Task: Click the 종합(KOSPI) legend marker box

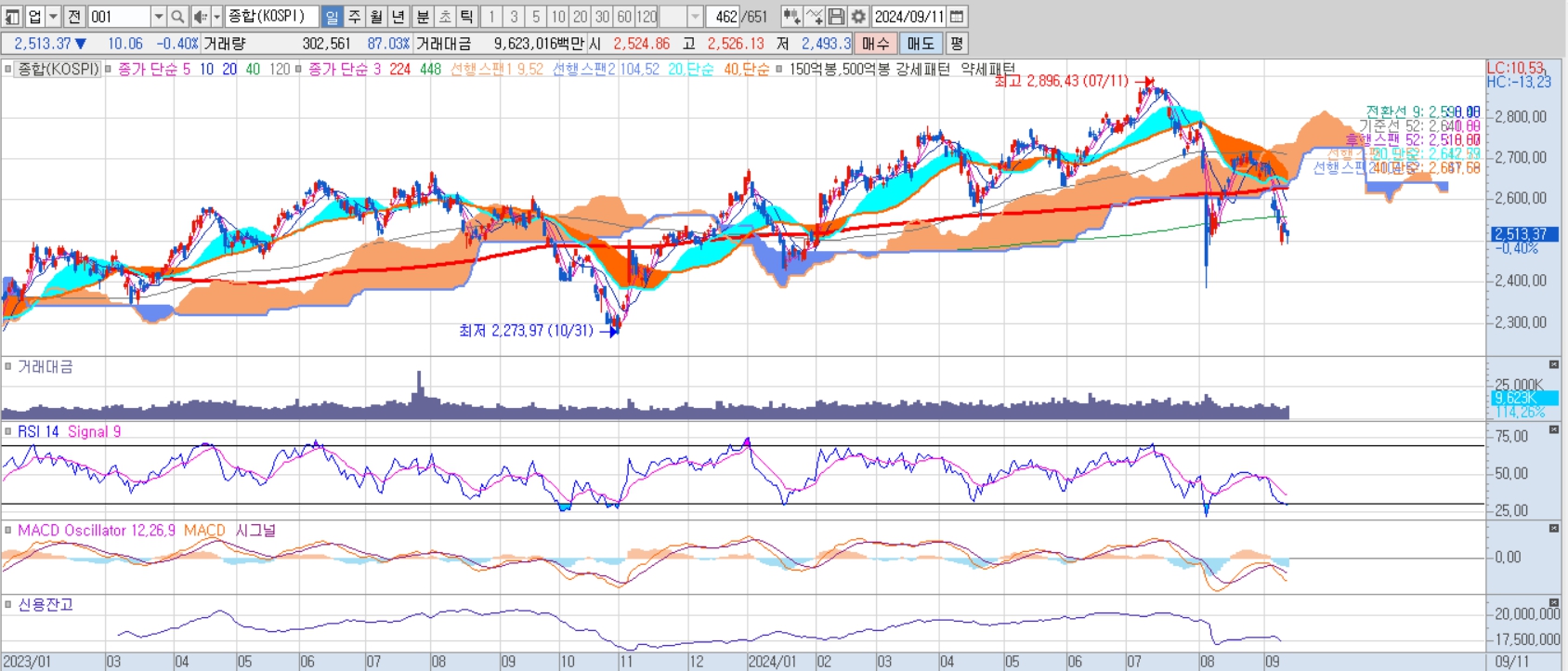Action: tap(8, 69)
